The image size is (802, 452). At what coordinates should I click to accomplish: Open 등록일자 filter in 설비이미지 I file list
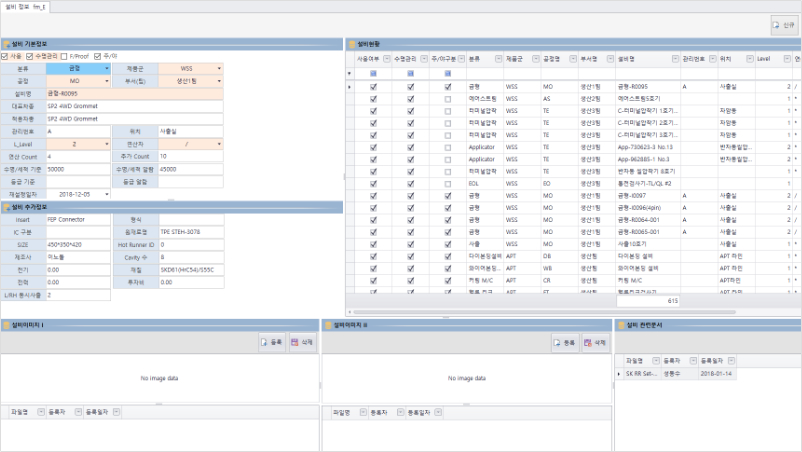click(x=117, y=412)
